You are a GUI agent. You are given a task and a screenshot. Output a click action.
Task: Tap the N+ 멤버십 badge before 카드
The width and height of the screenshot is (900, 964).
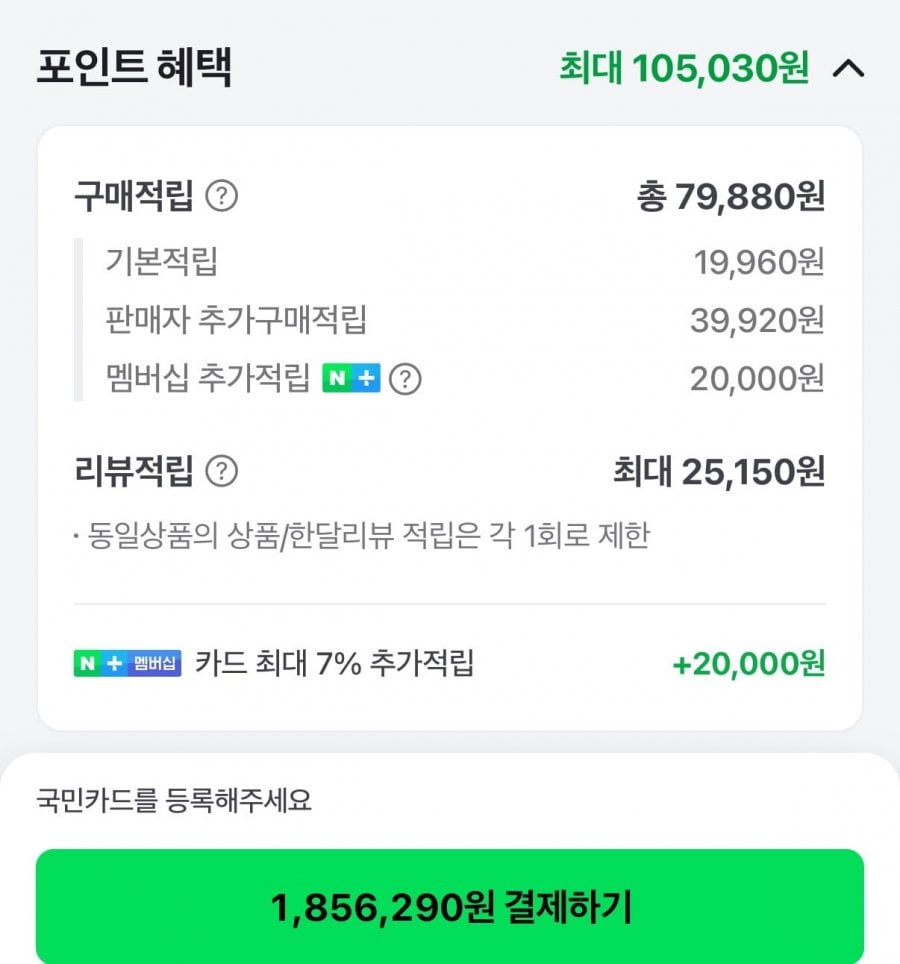coord(127,663)
